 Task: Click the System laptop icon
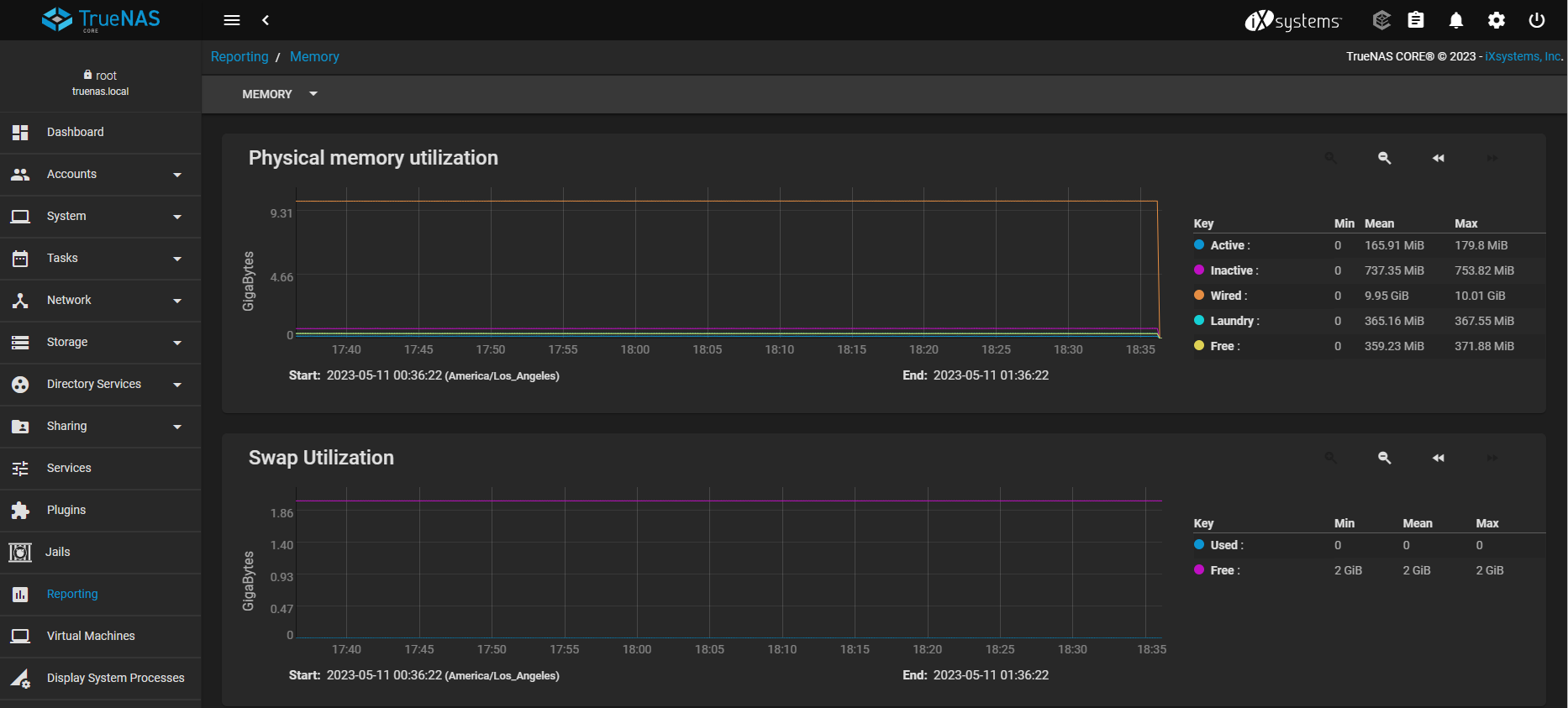[20, 217]
